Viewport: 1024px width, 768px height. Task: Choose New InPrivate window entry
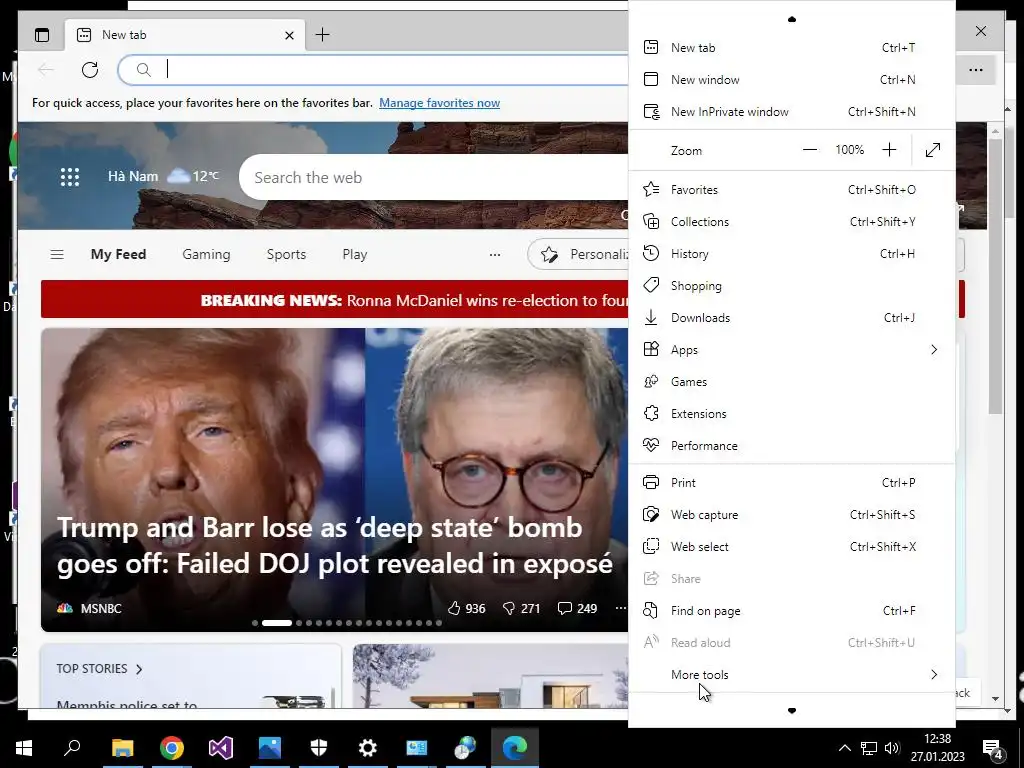[792, 111]
